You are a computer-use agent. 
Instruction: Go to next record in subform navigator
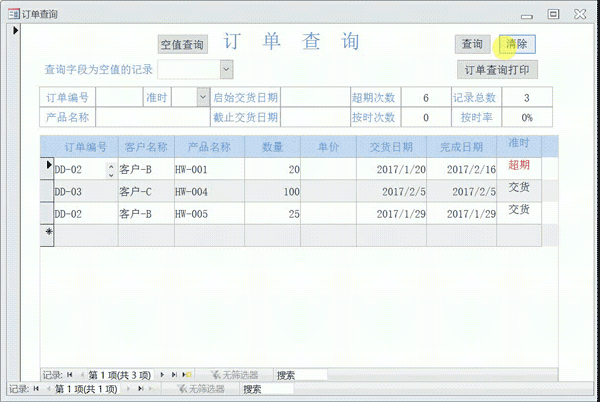pyautogui.click(x=163, y=375)
